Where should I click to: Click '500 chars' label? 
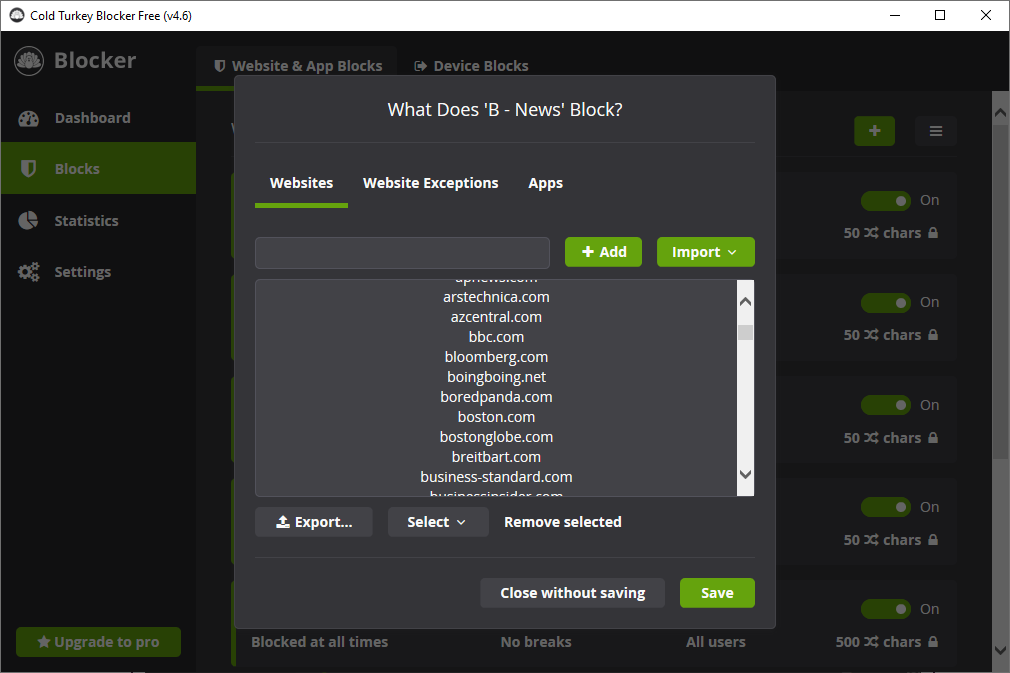[x=878, y=642]
